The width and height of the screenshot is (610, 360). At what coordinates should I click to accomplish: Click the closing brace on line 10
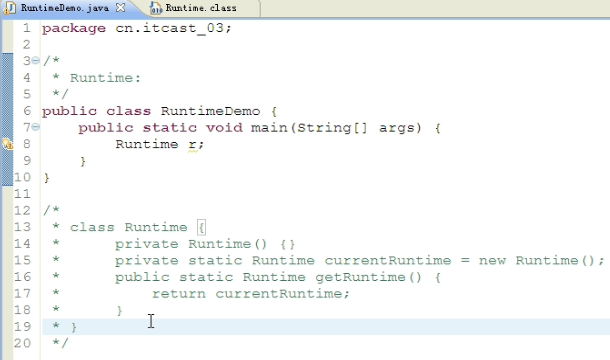47,178
